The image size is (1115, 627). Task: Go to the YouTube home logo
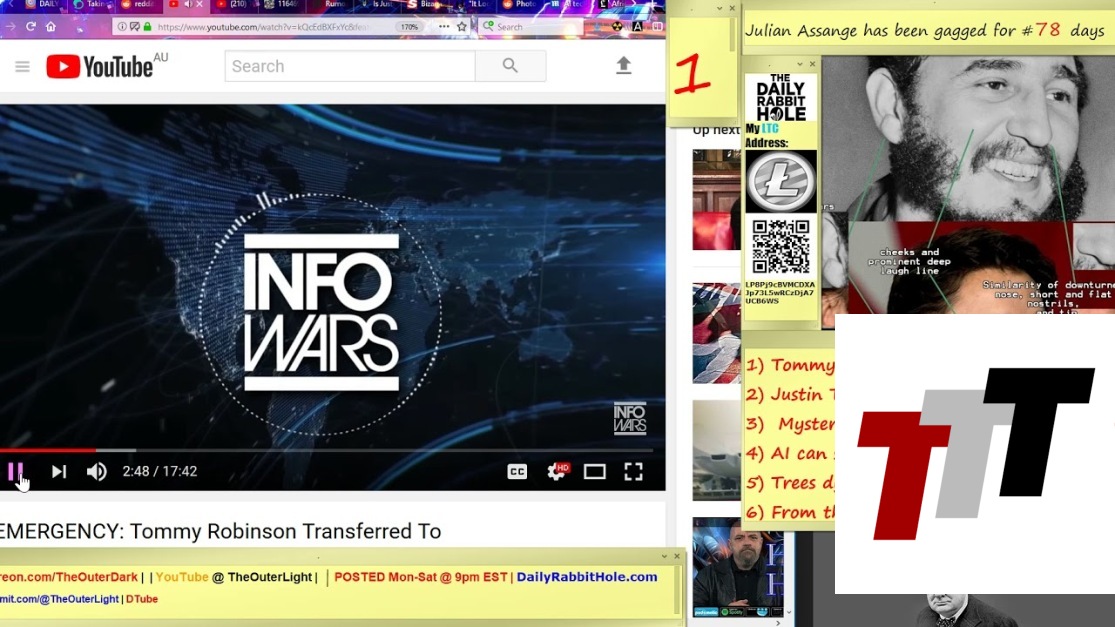99,67
